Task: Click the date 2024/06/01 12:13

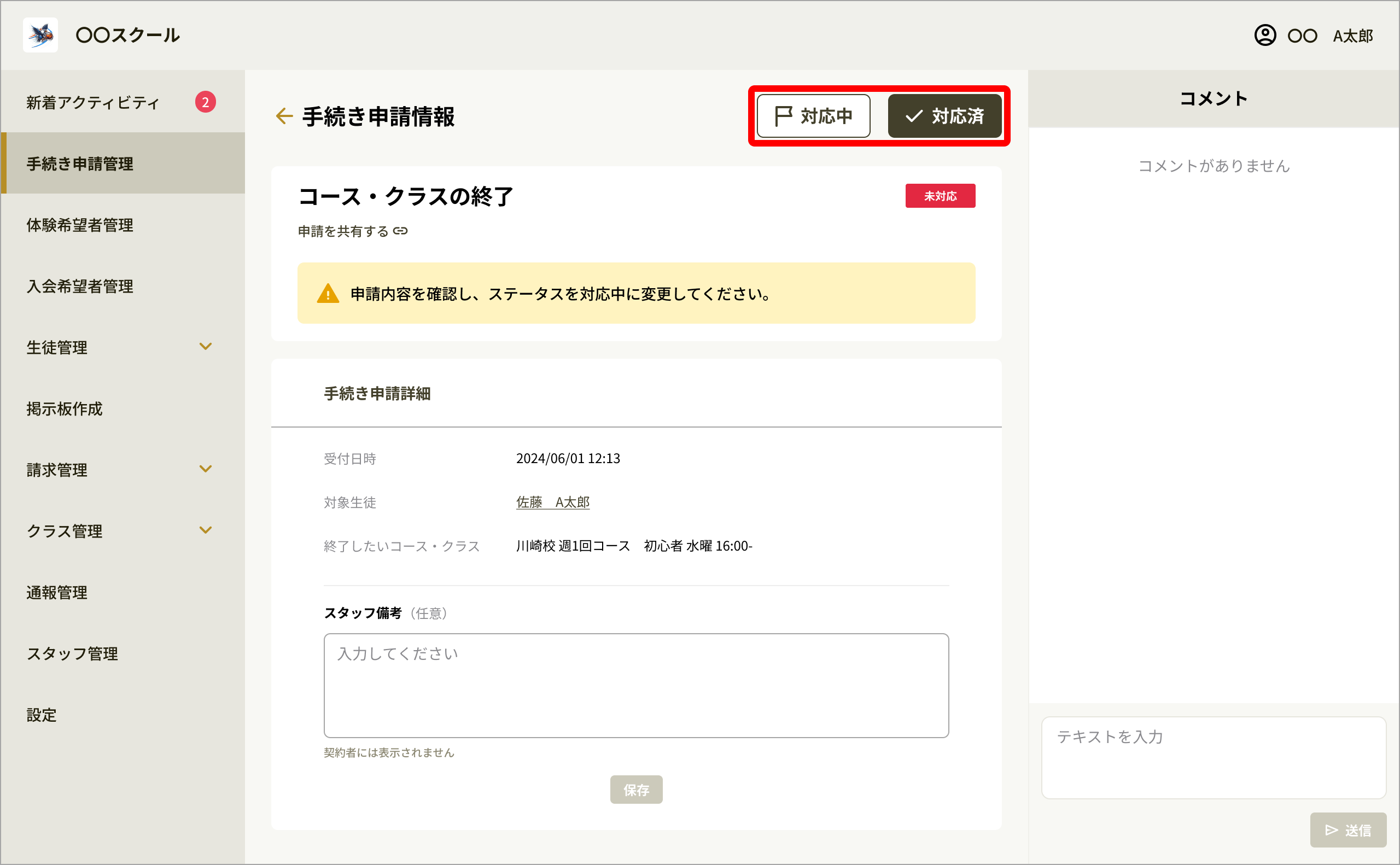Action: (568, 458)
